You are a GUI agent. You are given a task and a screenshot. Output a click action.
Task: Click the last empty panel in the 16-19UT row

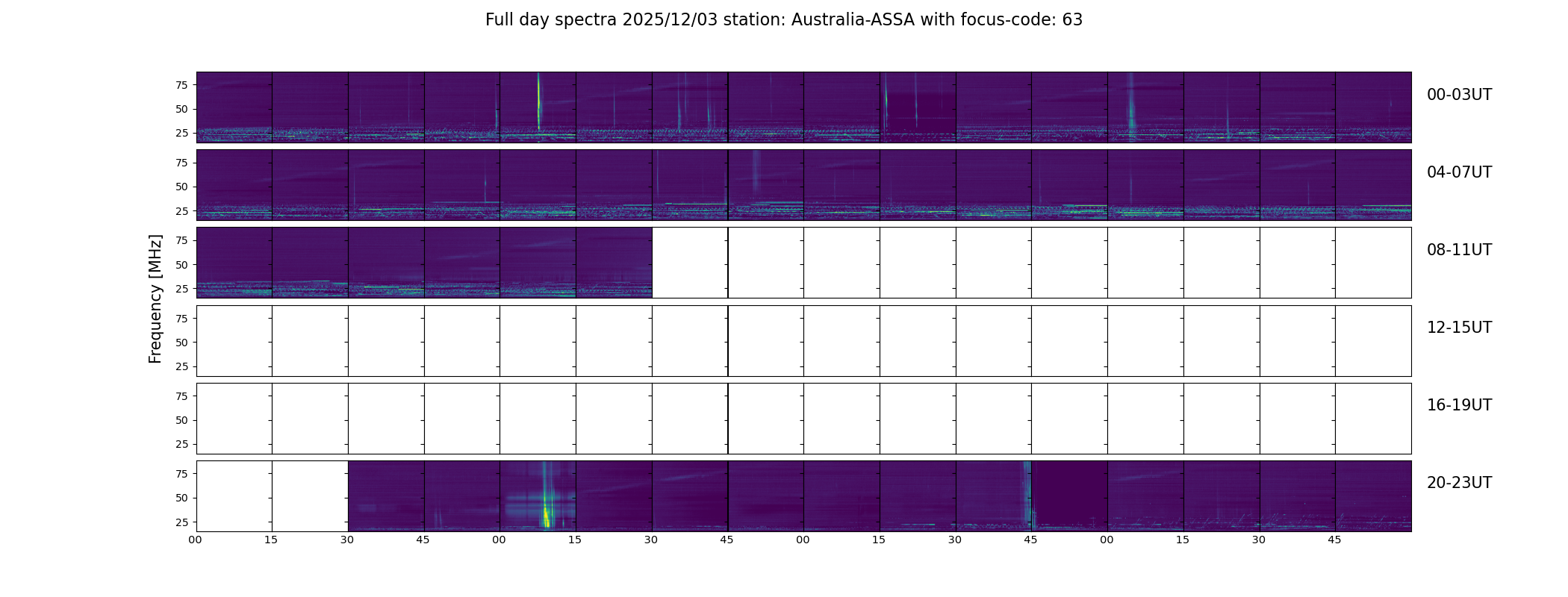coord(1372,419)
